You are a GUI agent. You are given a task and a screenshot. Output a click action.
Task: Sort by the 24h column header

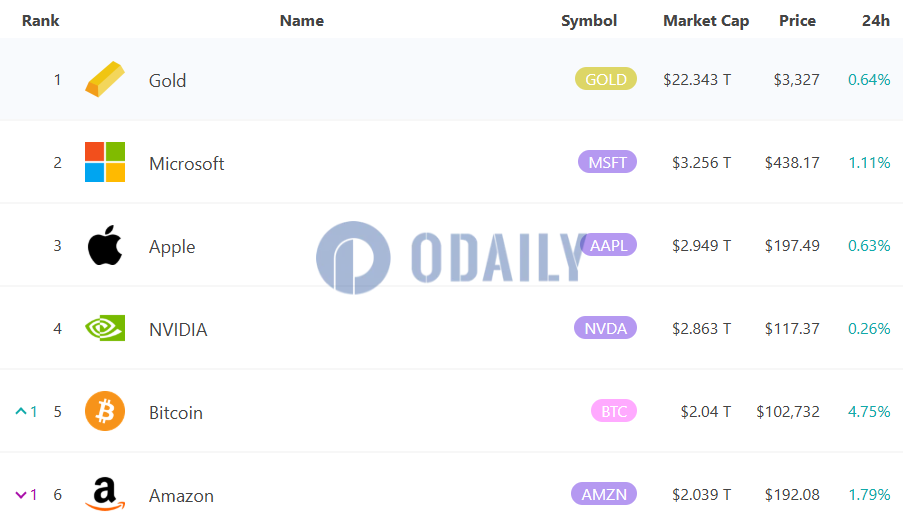coord(876,21)
